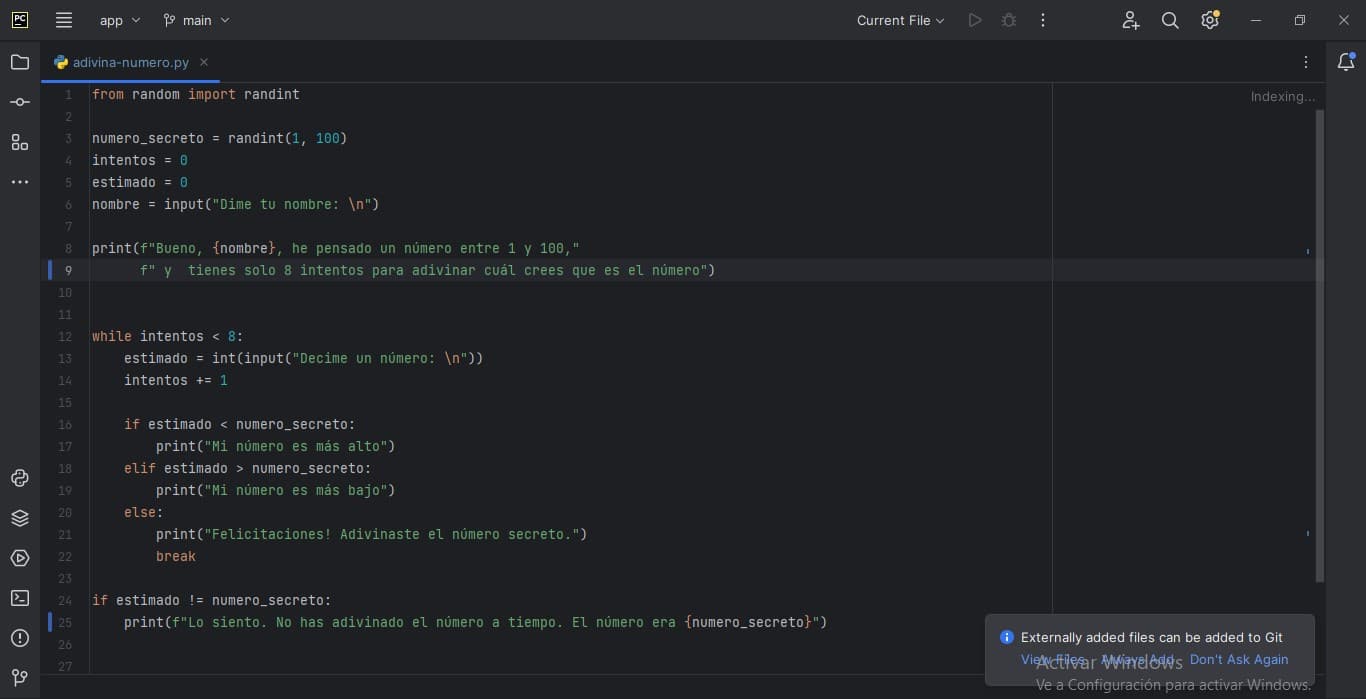Click the 'while intentos < 8:' line
This screenshot has height=699, width=1366.
coord(168,336)
